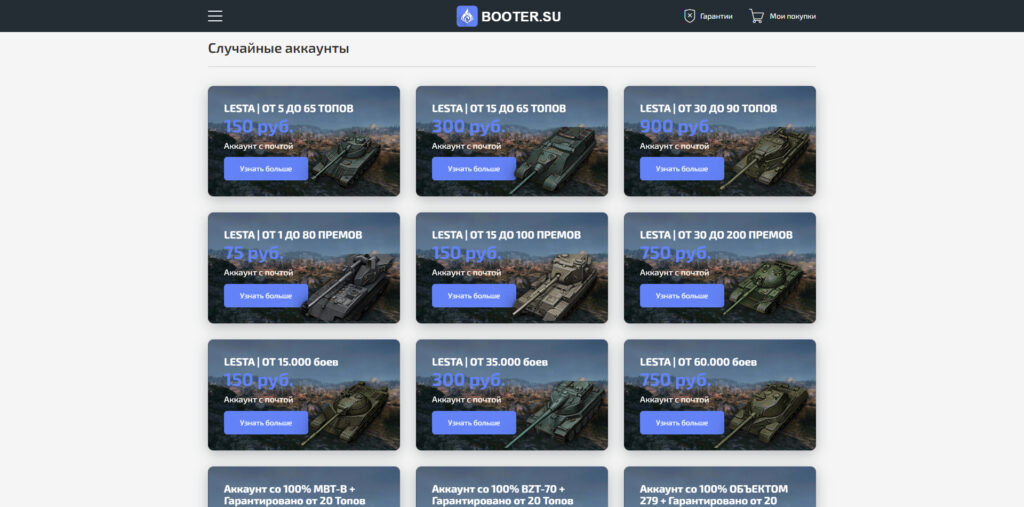
Task: Open Аккаунт со 100% ОБЪЕКТОМ 279 card
Action: (x=720, y=487)
